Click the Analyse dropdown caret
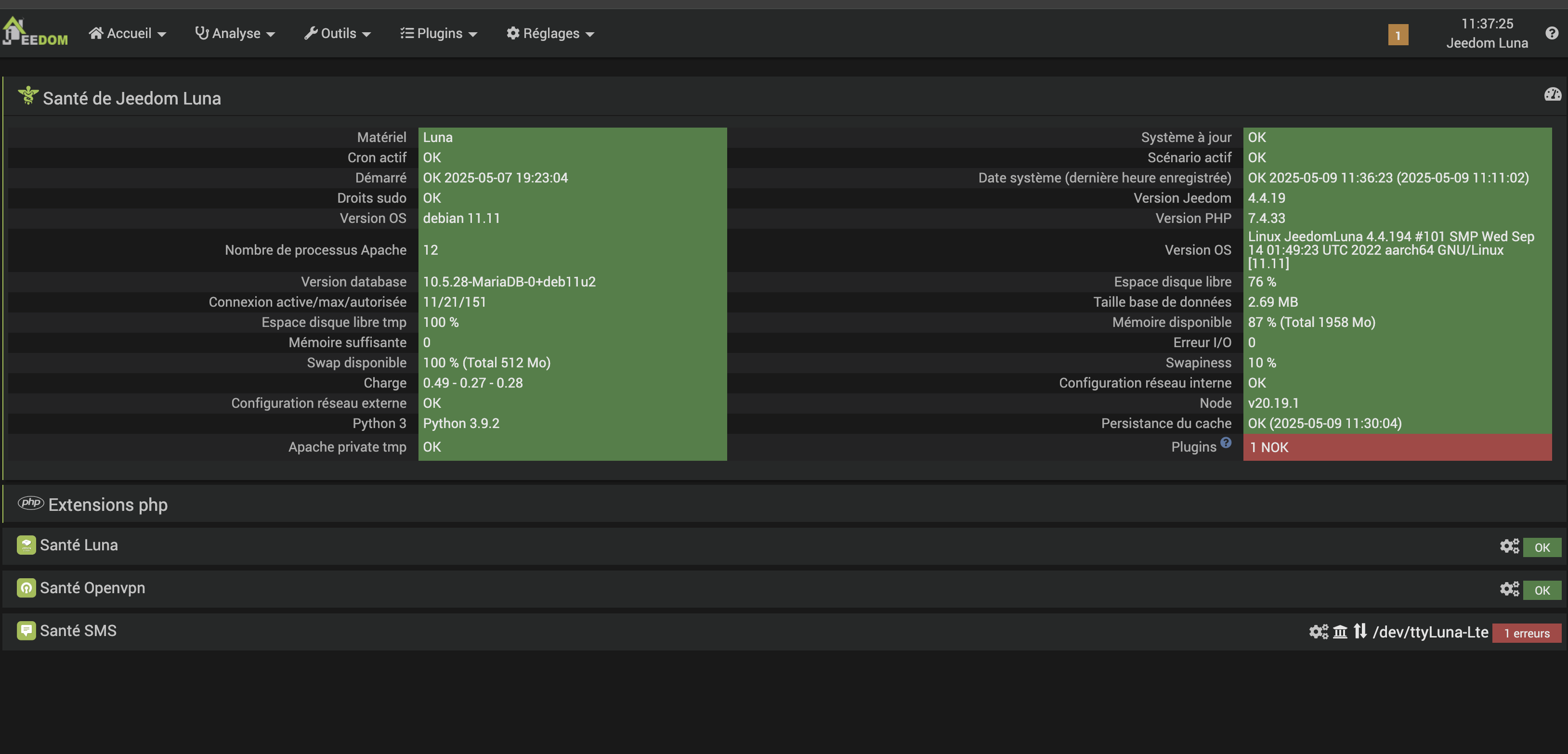1568x754 pixels. 270,35
